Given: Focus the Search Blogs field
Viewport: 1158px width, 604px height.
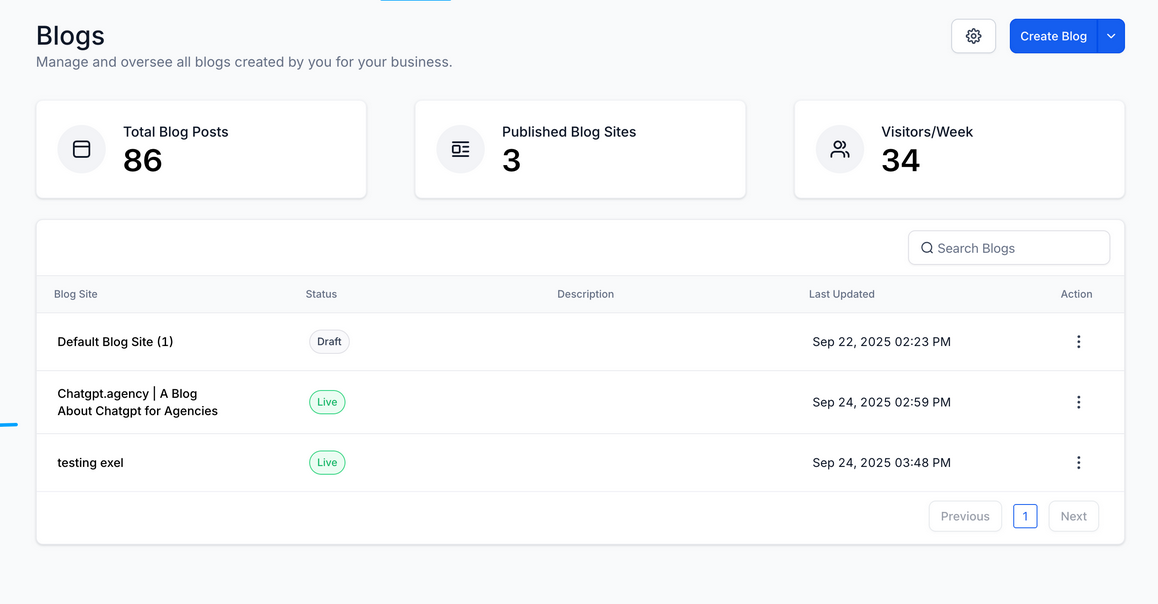Looking at the screenshot, I should pyautogui.click(x=1009, y=248).
